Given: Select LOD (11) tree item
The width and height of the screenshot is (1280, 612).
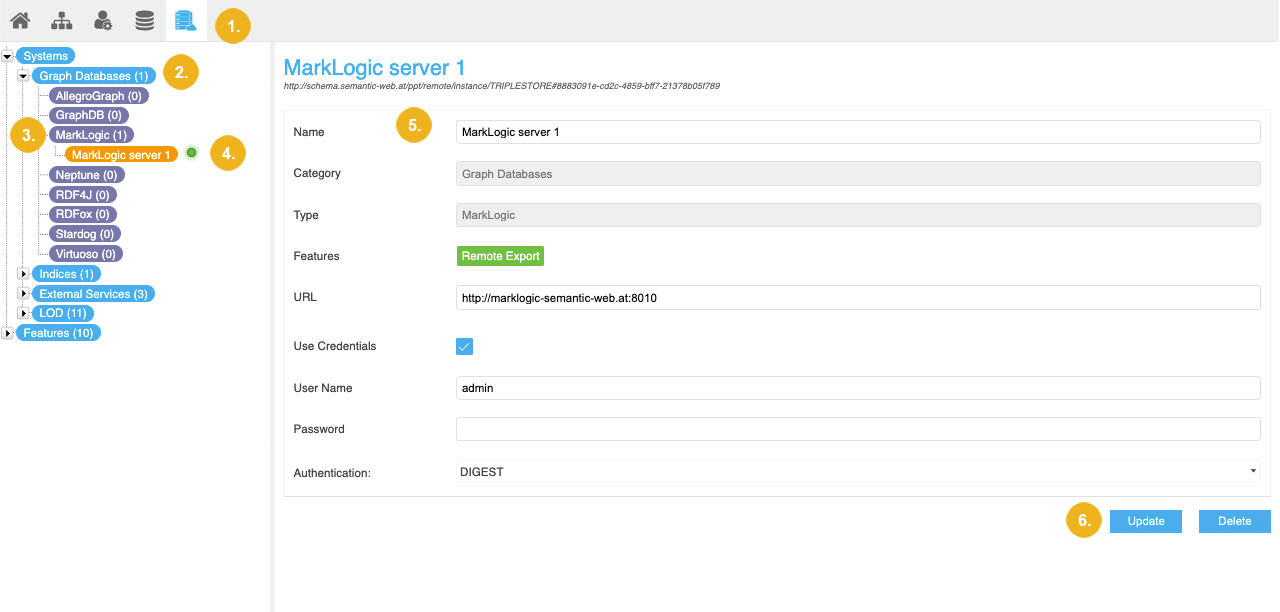Looking at the screenshot, I should [x=63, y=313].
